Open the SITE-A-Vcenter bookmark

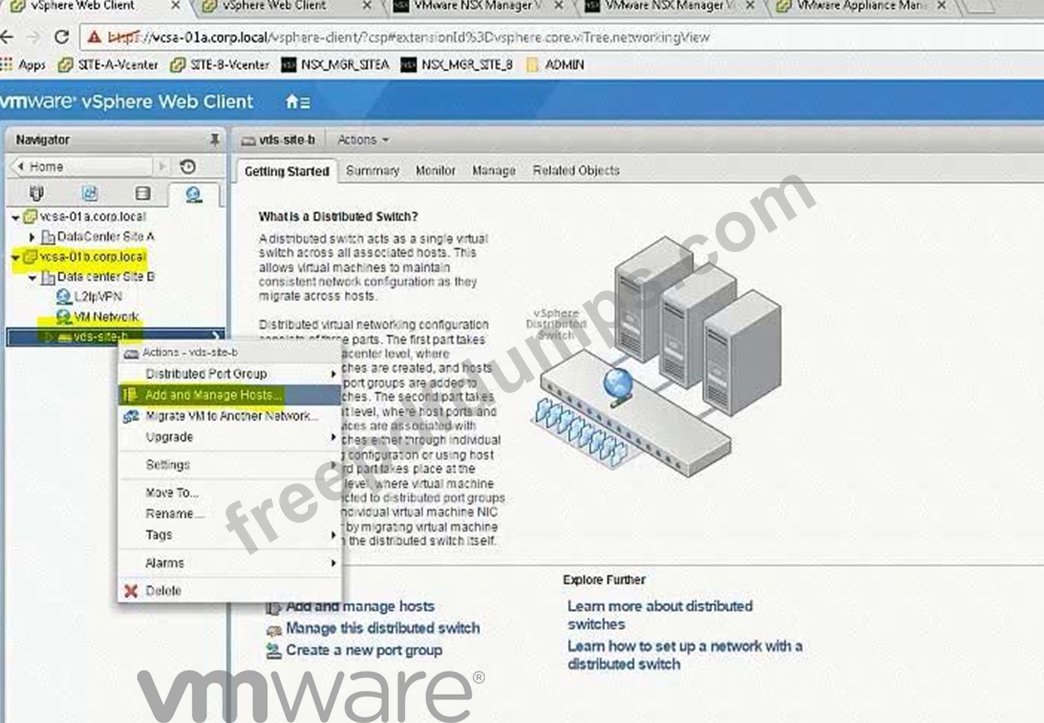[x=109, y=65]
